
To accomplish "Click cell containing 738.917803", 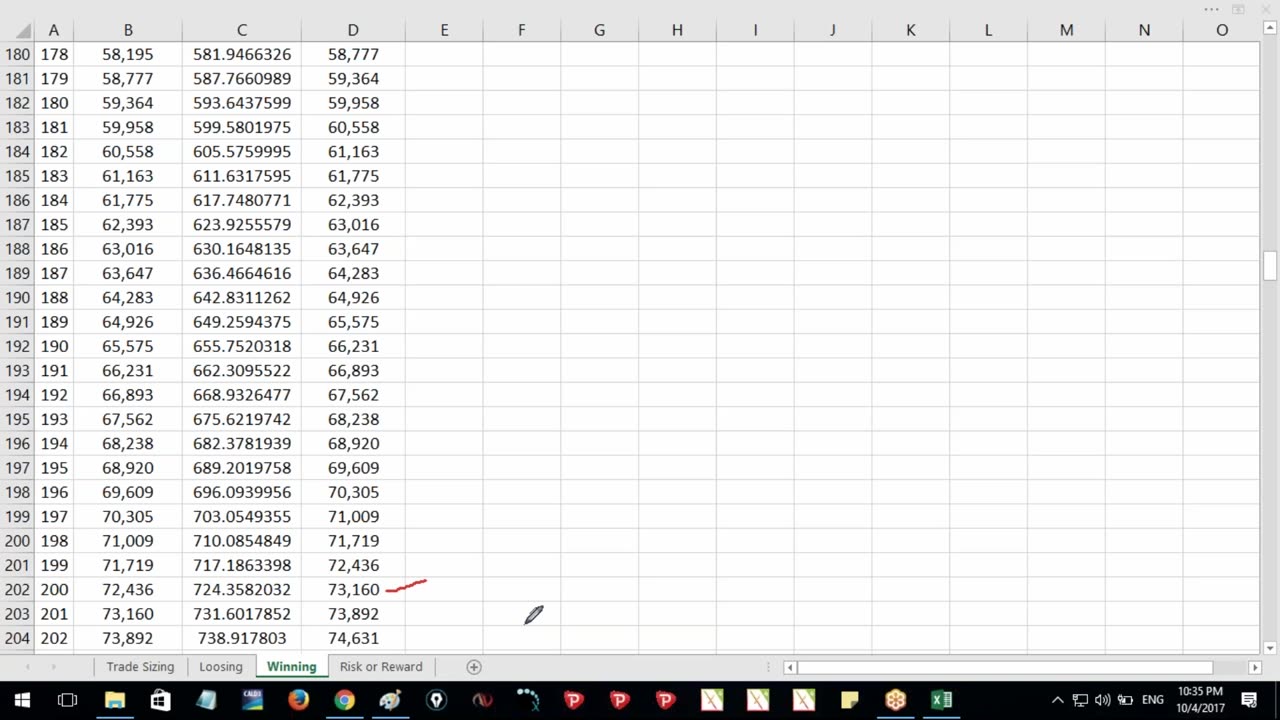I will pos(242,638).
